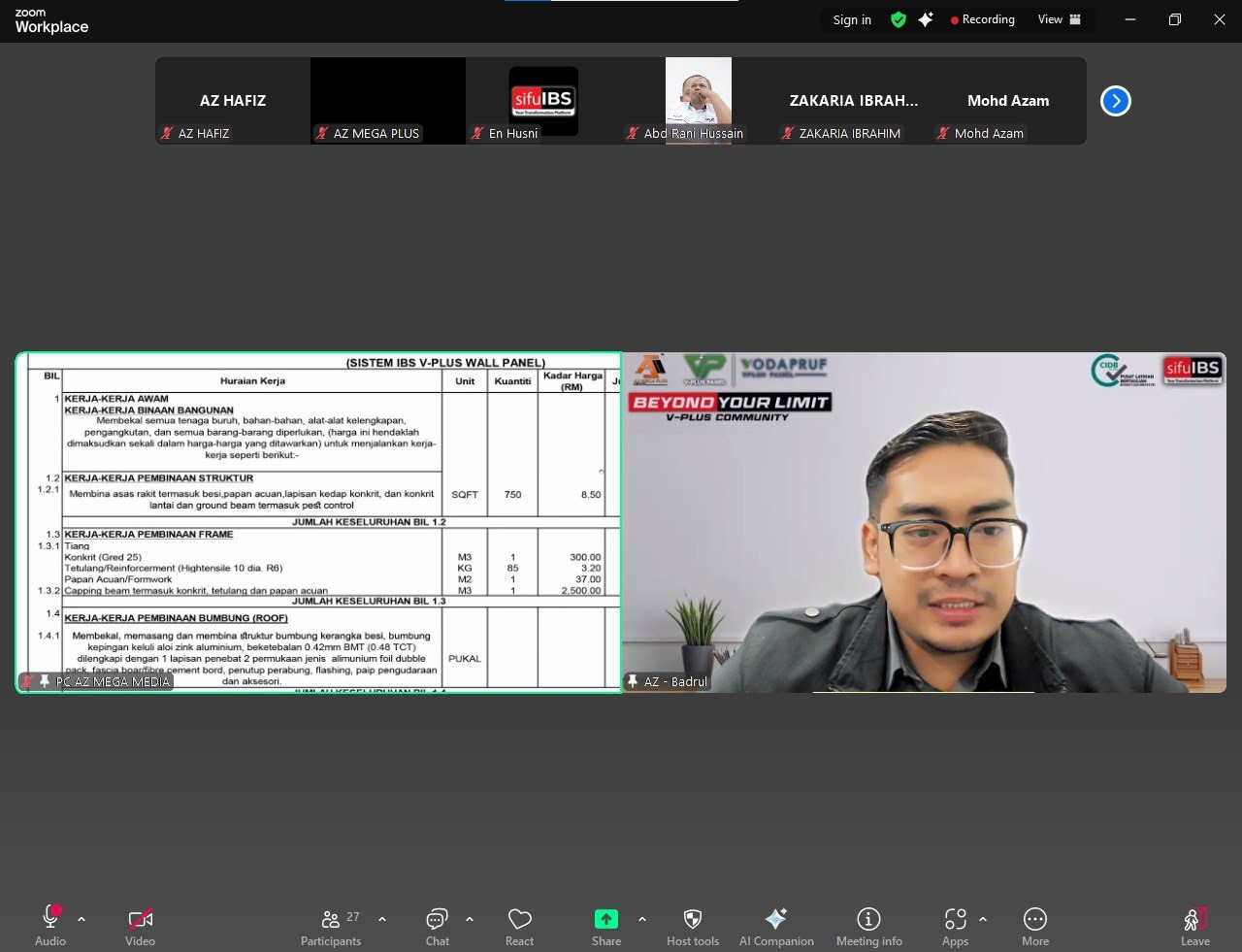Image resolution: width=1242 pixels, height=952 pixels.
Task: Click muted mic icon on AZ MEGA PLUS tile
Action: pos(322,134)
